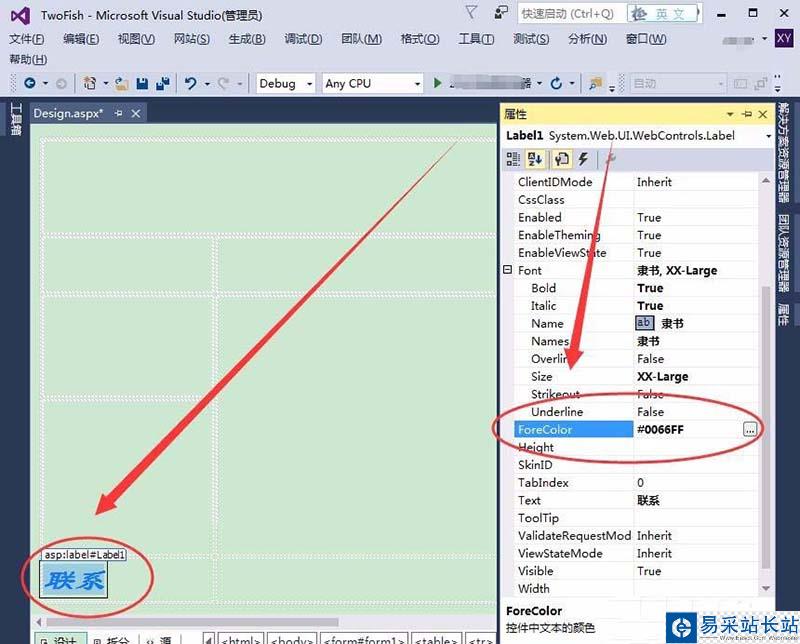Open the Label1 object selector dropdown
800x644 pixels.
tap(768, 136)
